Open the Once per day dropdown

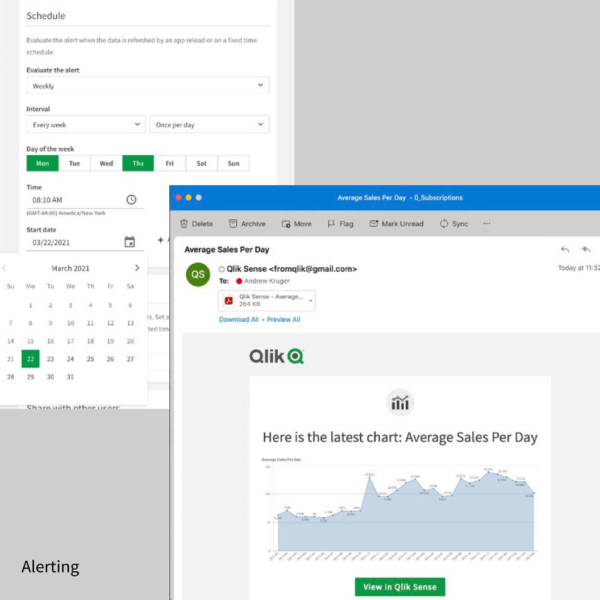[x=209, y=124]
